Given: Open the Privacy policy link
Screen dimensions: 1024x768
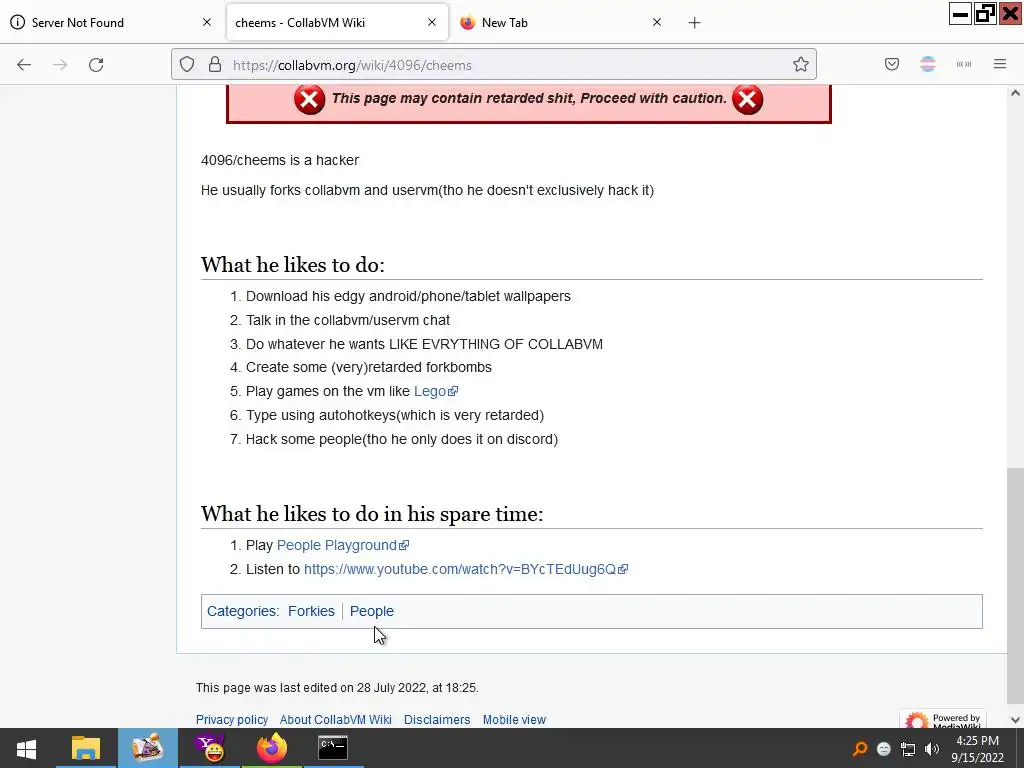Looking at the screenshot, I should pos(232,720).
